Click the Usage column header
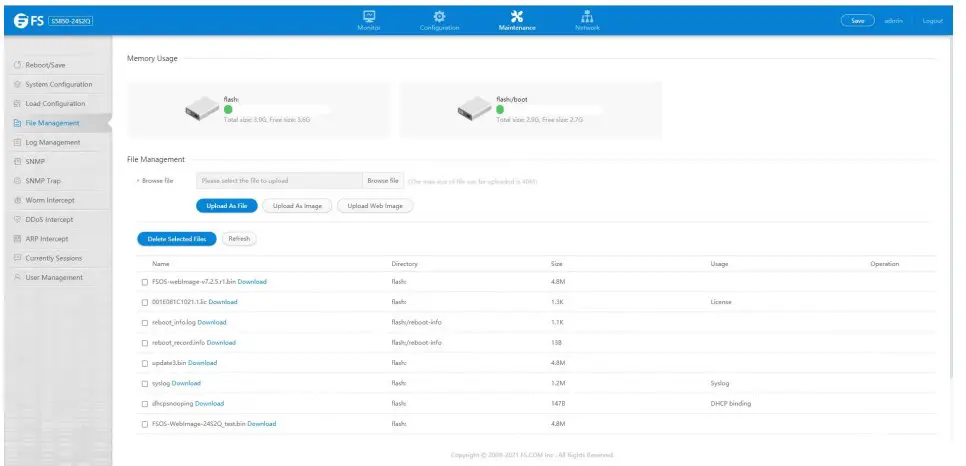This screenshot has height=466, width=966. [x=719, y=264]
